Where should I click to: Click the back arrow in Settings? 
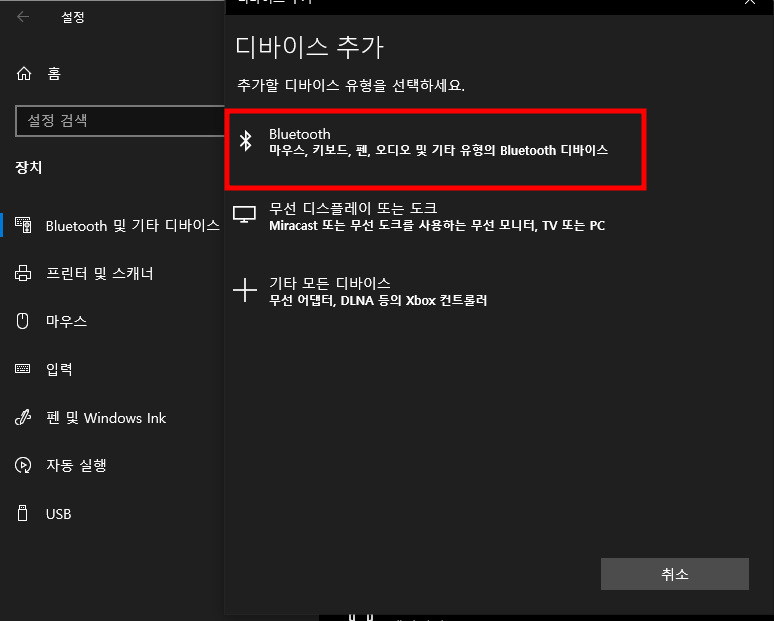point(23,17)
